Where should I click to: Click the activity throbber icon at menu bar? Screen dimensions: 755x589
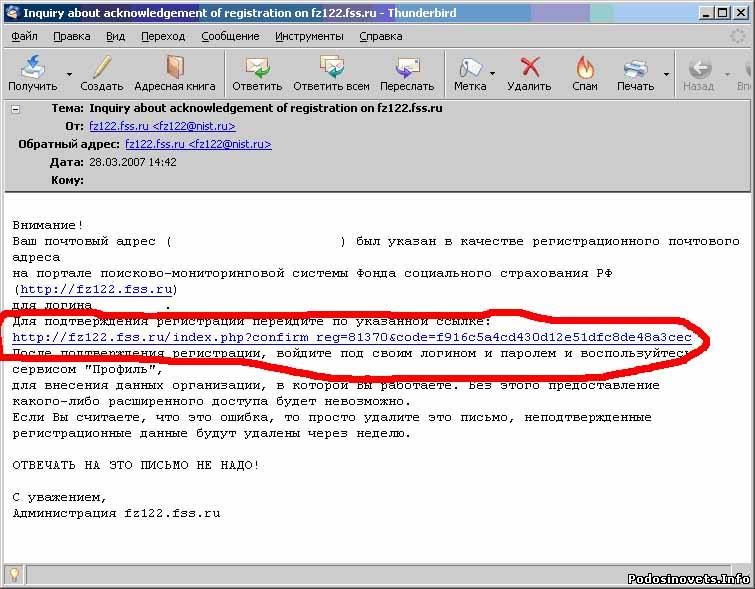[737, 36]
